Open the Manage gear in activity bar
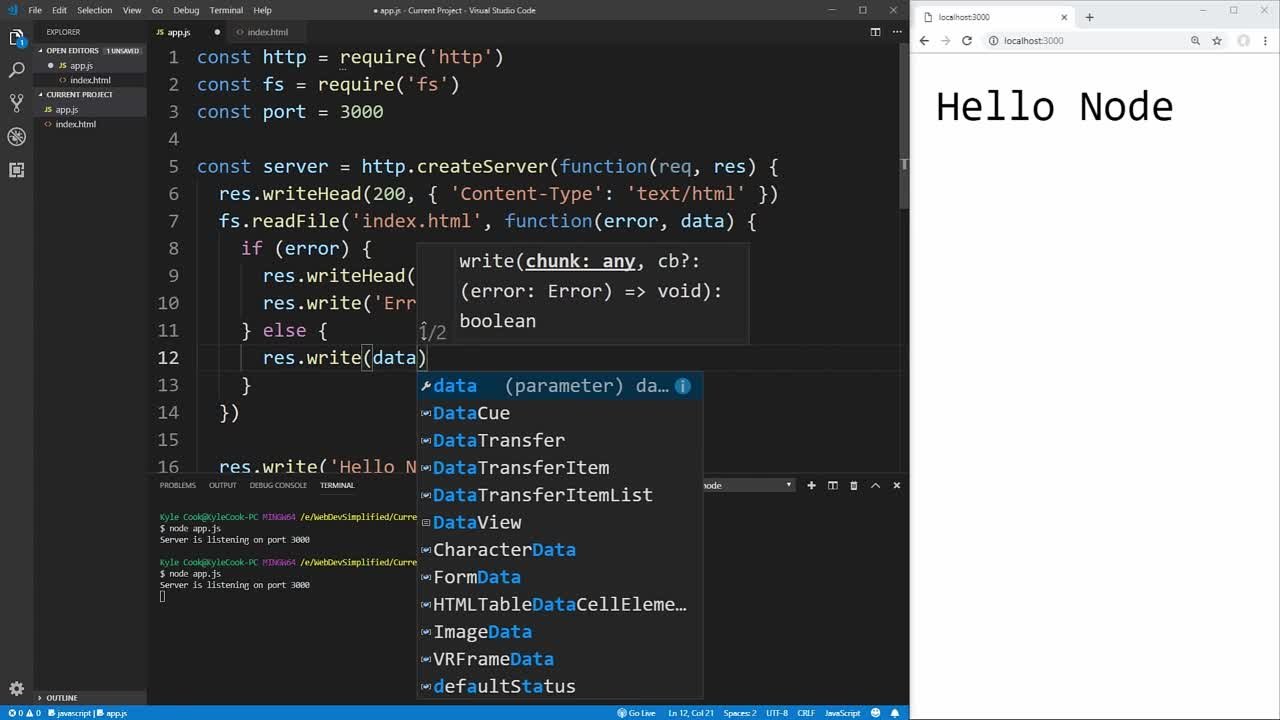 coord(16,688)
